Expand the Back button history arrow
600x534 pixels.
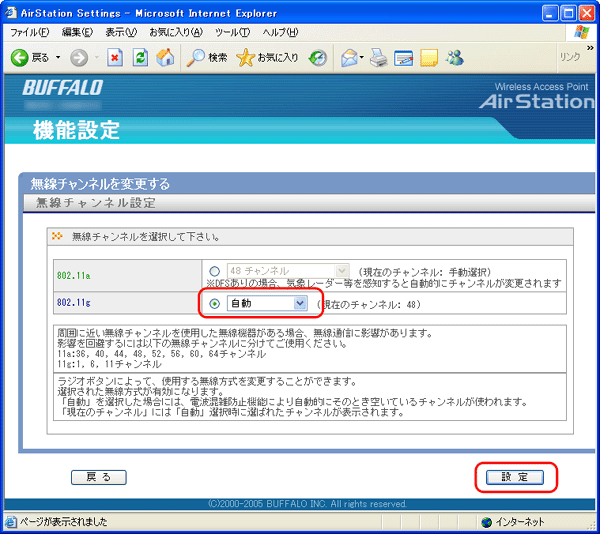[57, 58]
